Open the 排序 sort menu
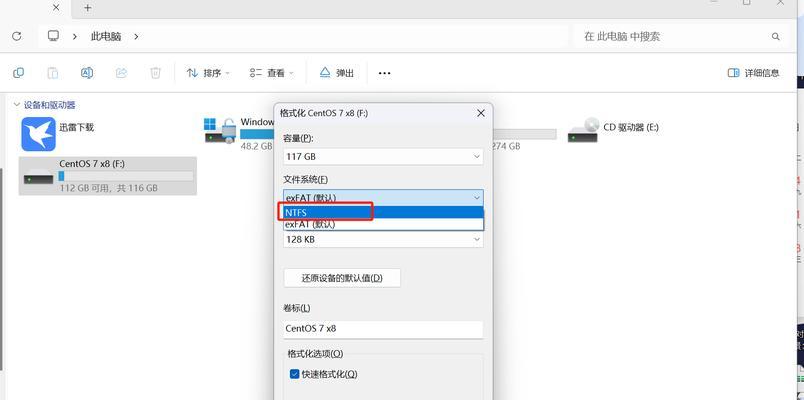The width and height of the screenshot is (804, 400). click(208, 73)
